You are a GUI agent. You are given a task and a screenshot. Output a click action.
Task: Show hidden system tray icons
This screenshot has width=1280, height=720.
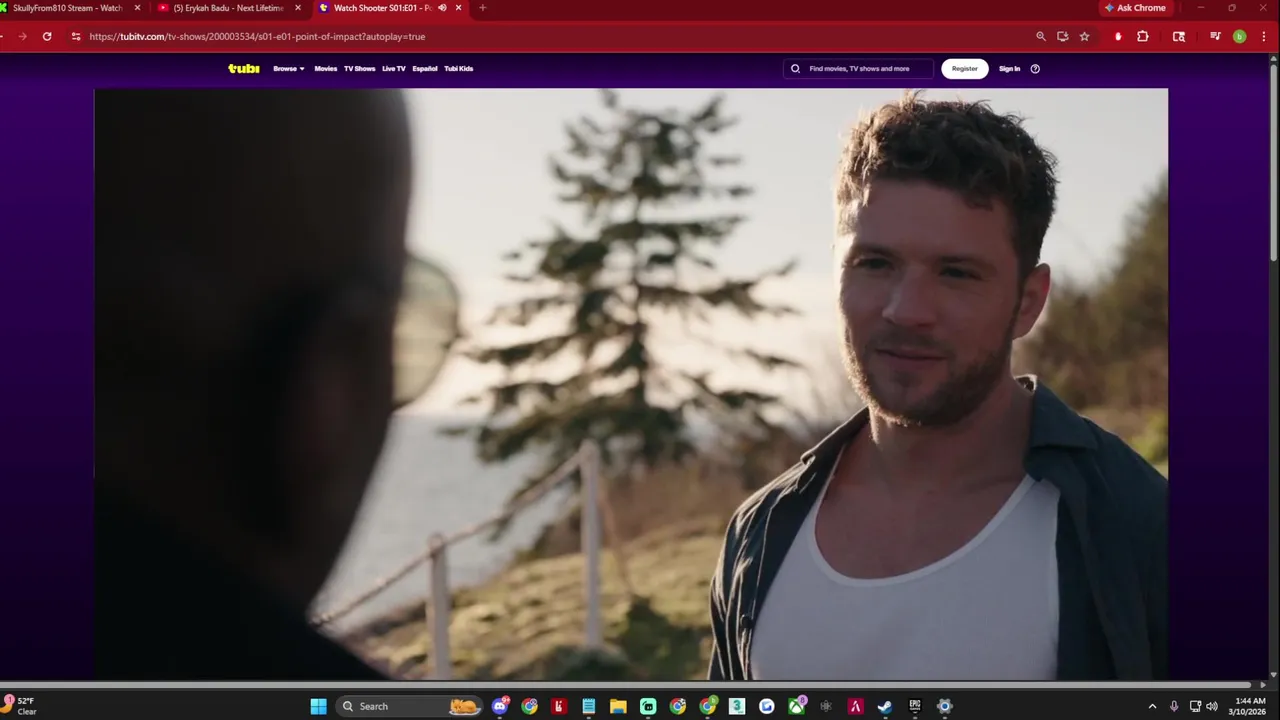point(1152,707)
